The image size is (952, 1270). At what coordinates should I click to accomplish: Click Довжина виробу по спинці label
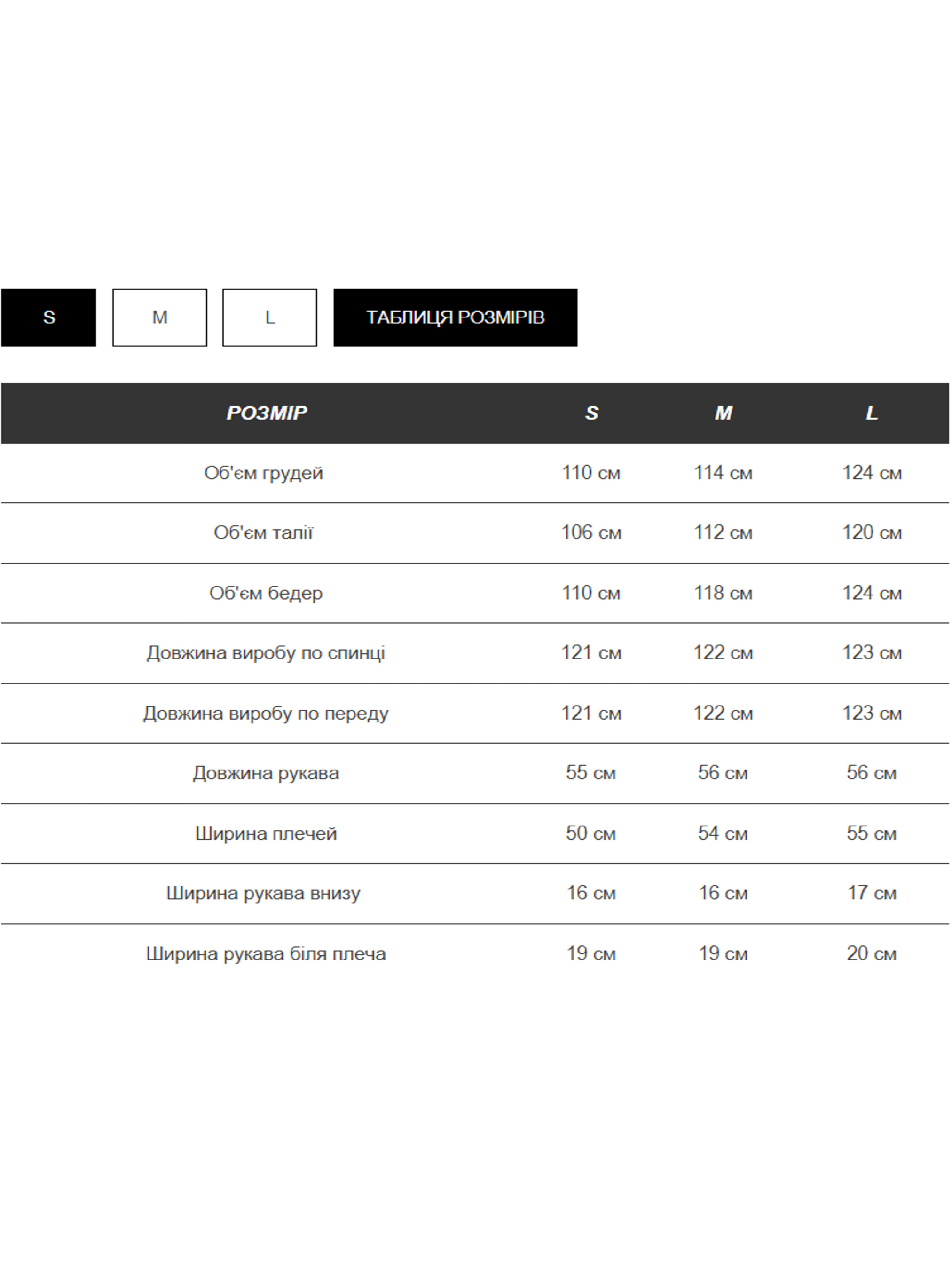[266, 653]
